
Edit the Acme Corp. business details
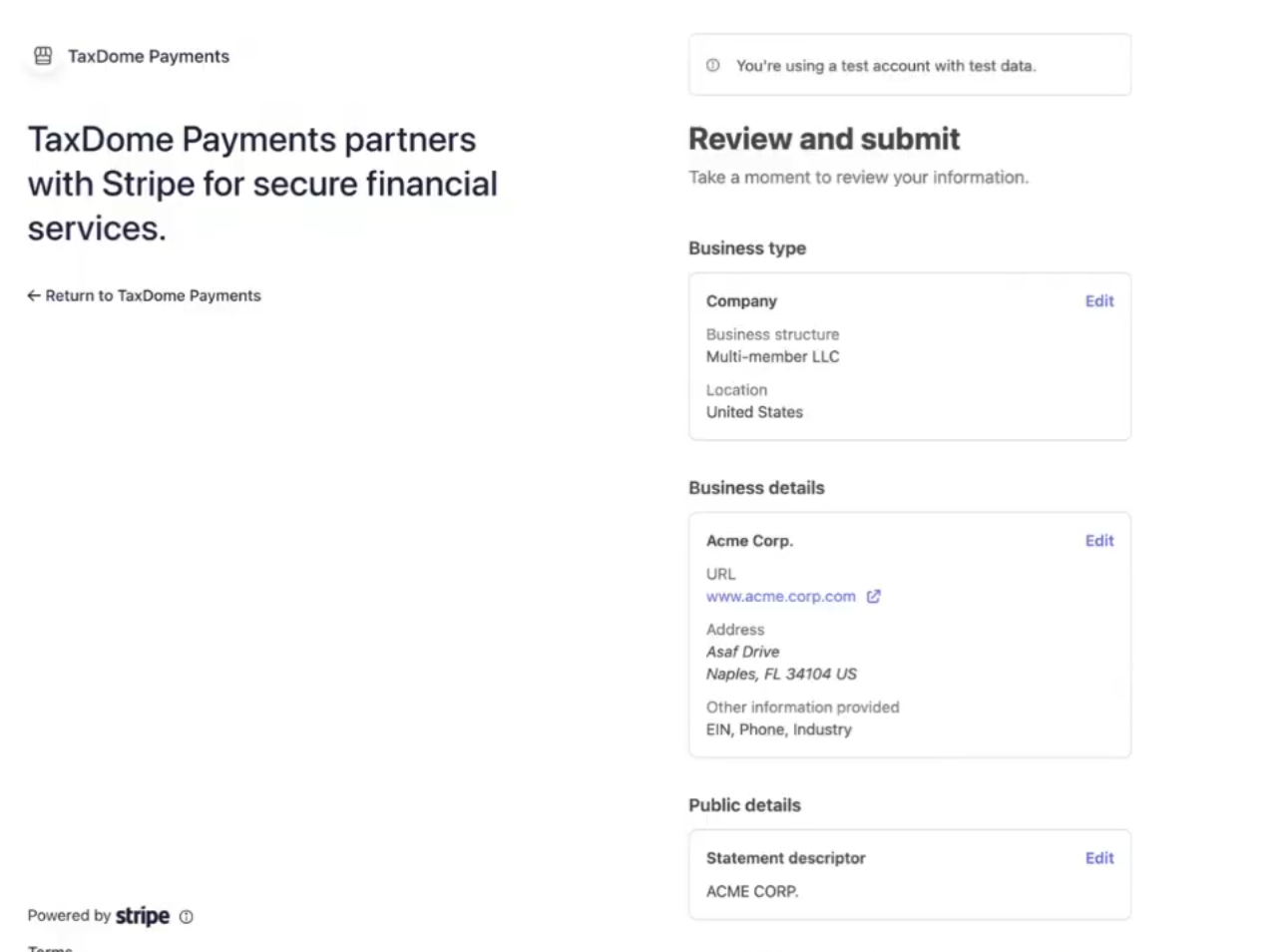point(1098,541)
